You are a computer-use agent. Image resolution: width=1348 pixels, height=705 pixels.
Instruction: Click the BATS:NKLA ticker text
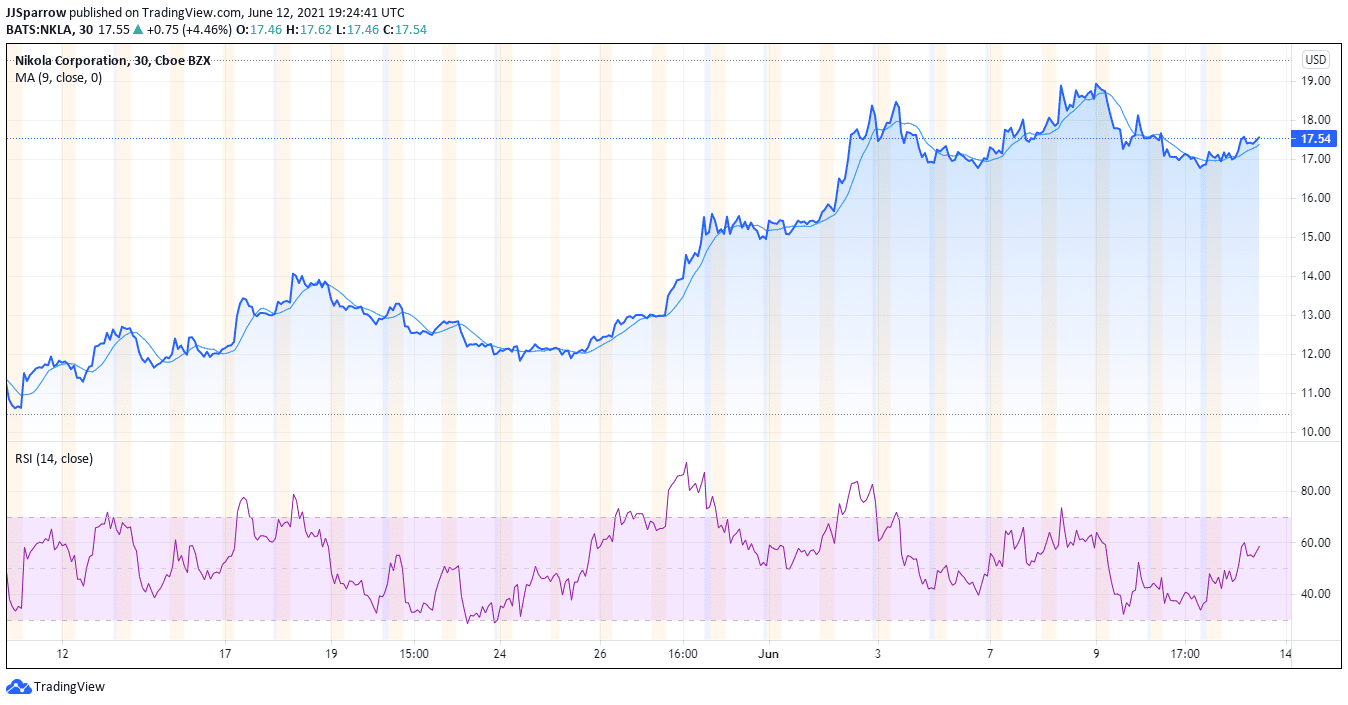(40, 30)
